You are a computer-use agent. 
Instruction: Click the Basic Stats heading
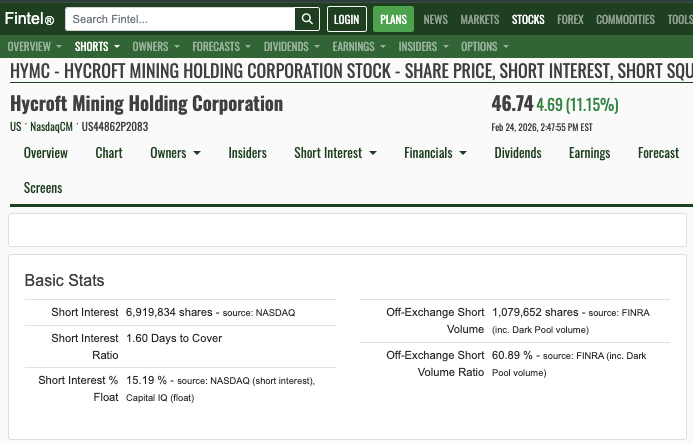click(x=65, y=280)
